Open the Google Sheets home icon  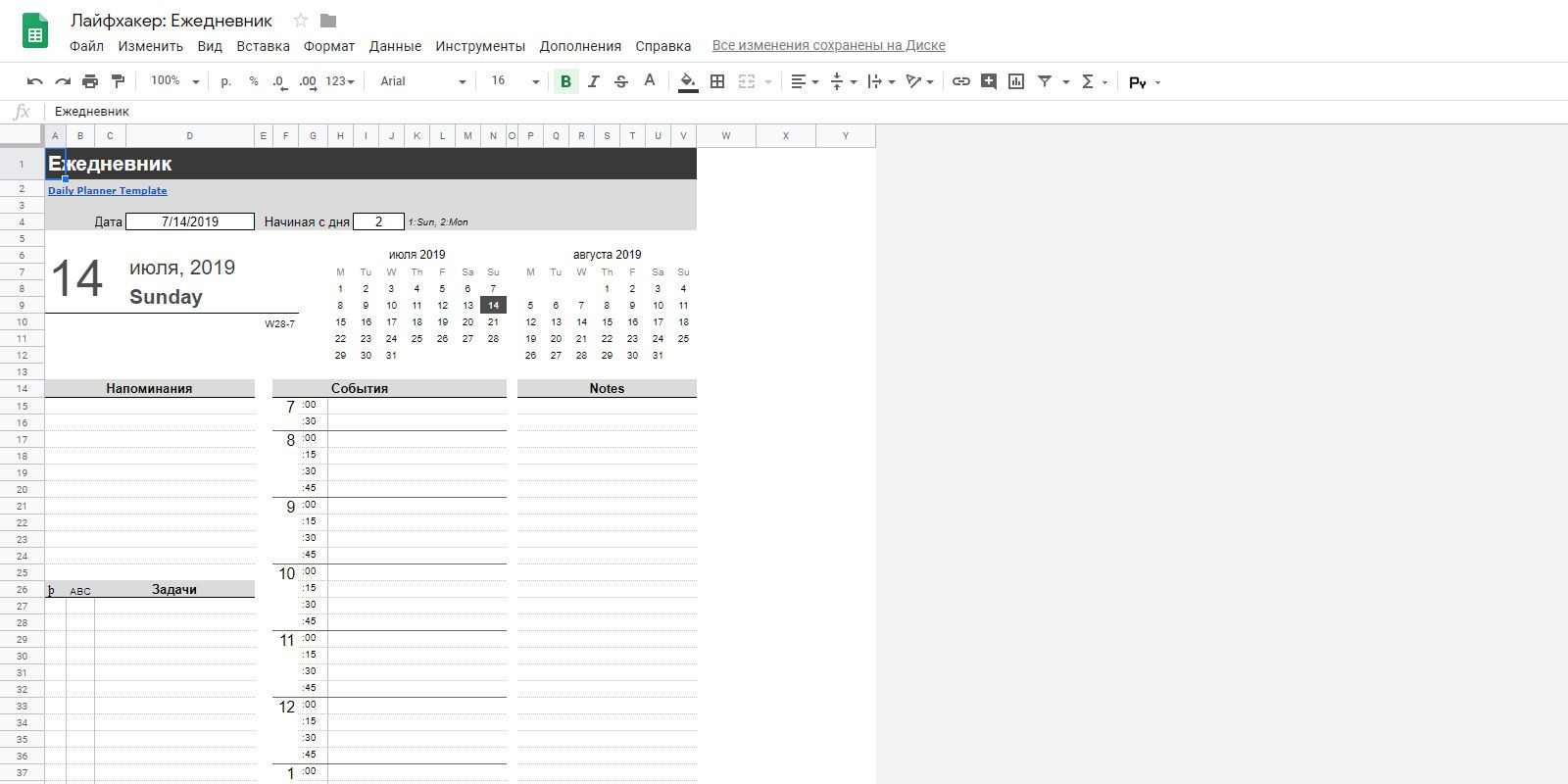click(x=35, y=31)
